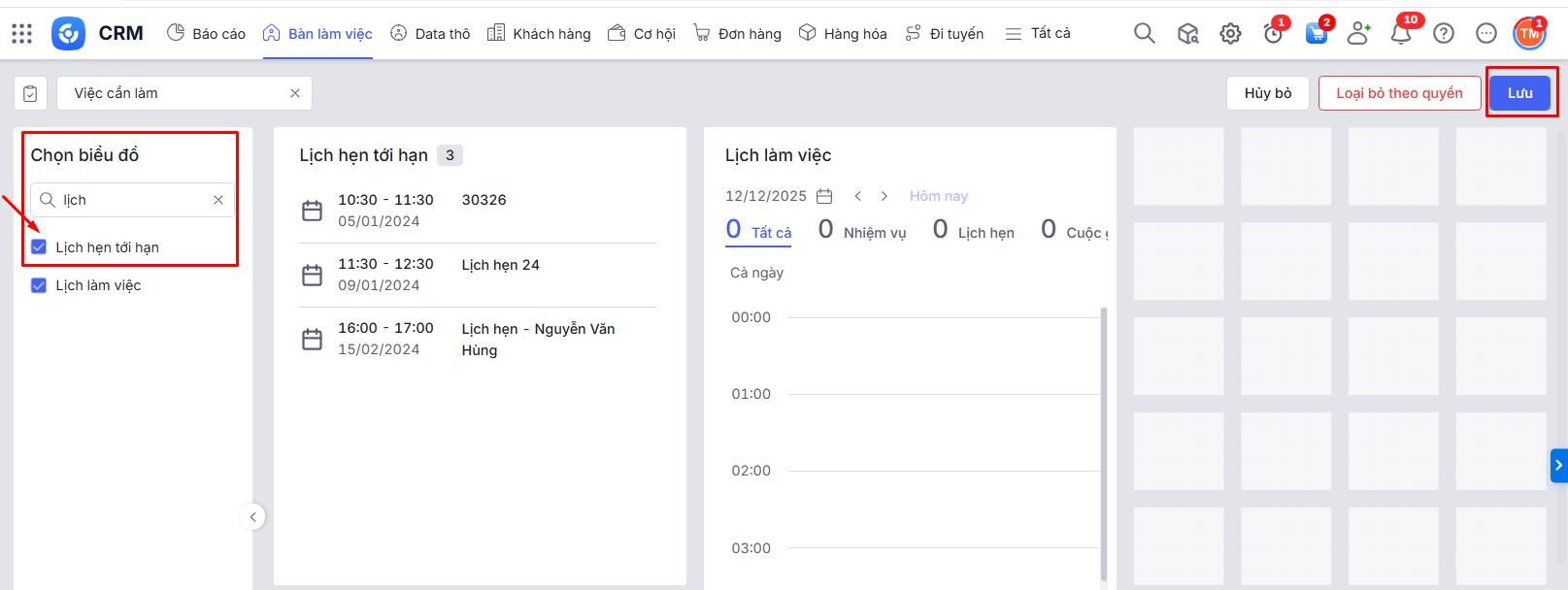Screen dimensions: 1568x590
Task: Open the add user icon
Action: 1358,34
